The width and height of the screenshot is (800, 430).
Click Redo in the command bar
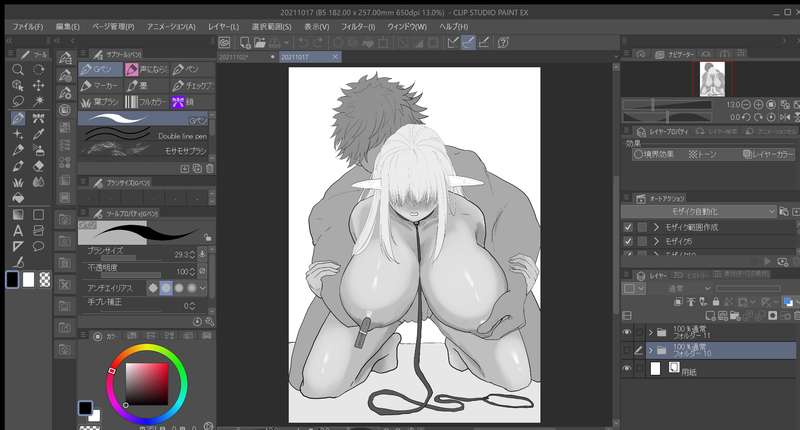tap(319, 43)
